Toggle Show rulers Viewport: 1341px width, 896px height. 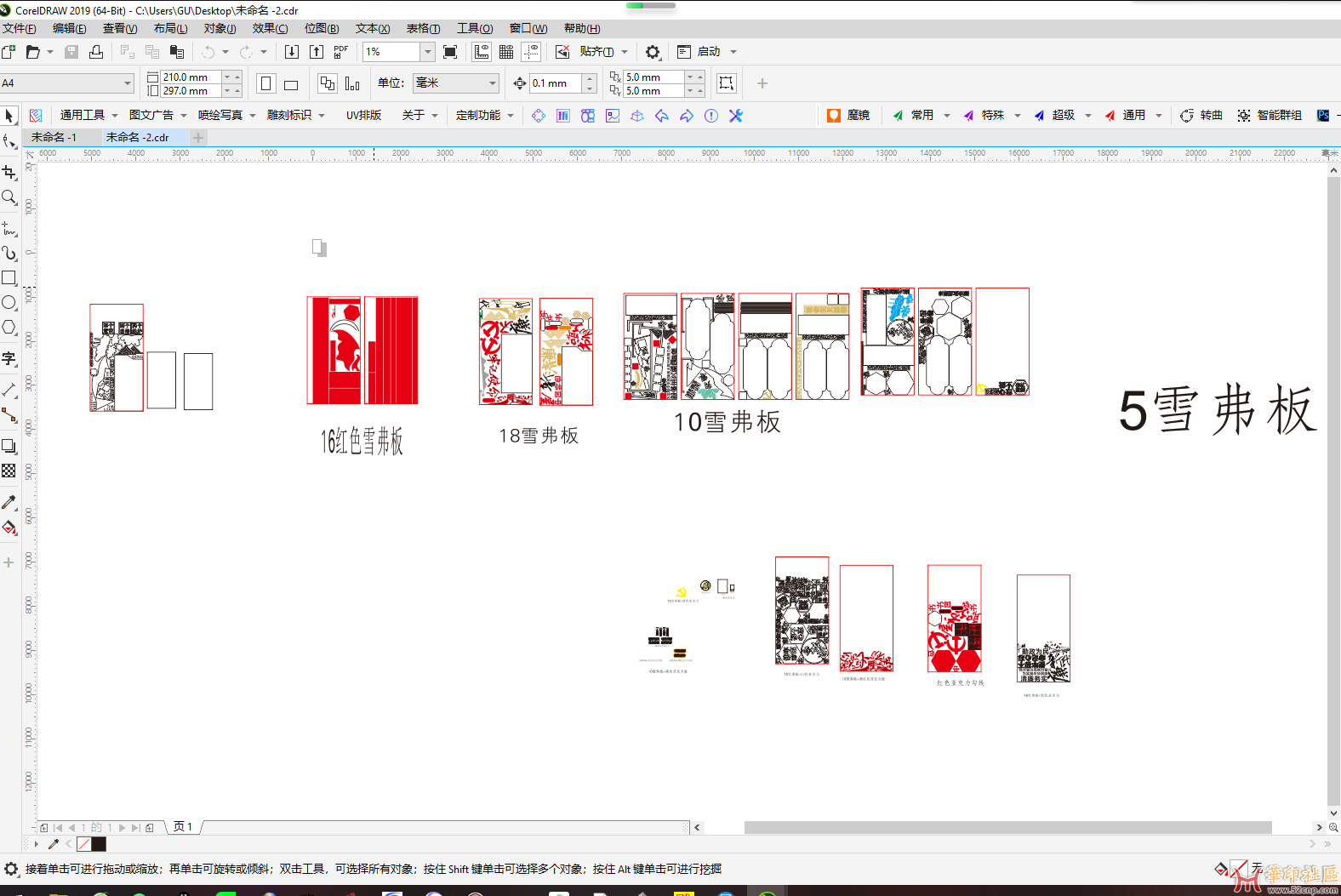[x=482, y=52]
